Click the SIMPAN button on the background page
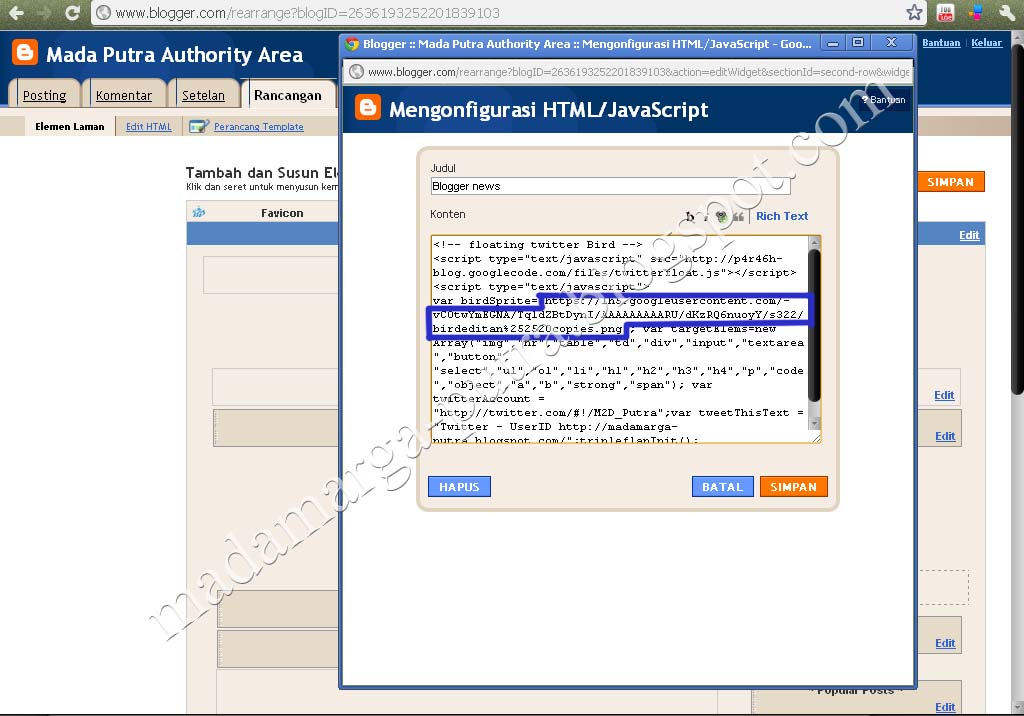This screenshot has width=1024, height=716. (951, 182)
